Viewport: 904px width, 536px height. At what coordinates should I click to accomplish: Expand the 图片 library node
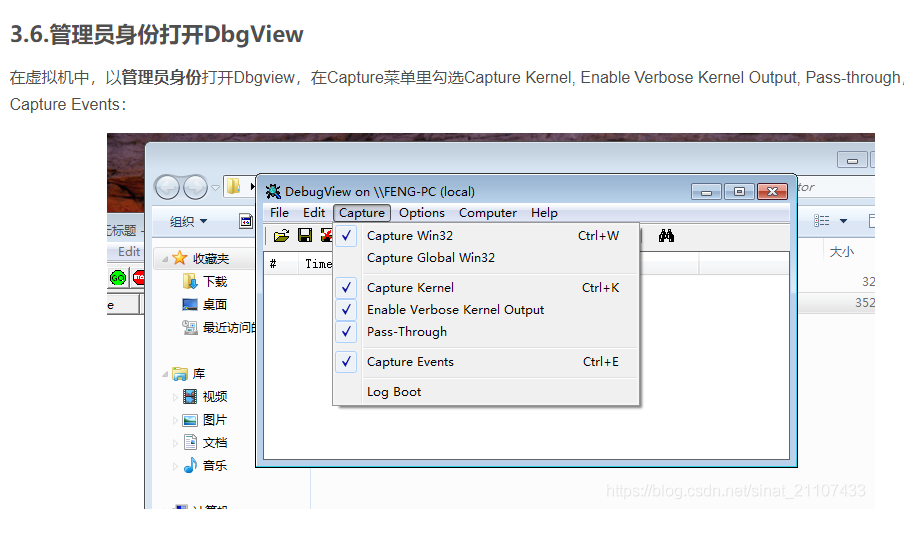(175, 420)
